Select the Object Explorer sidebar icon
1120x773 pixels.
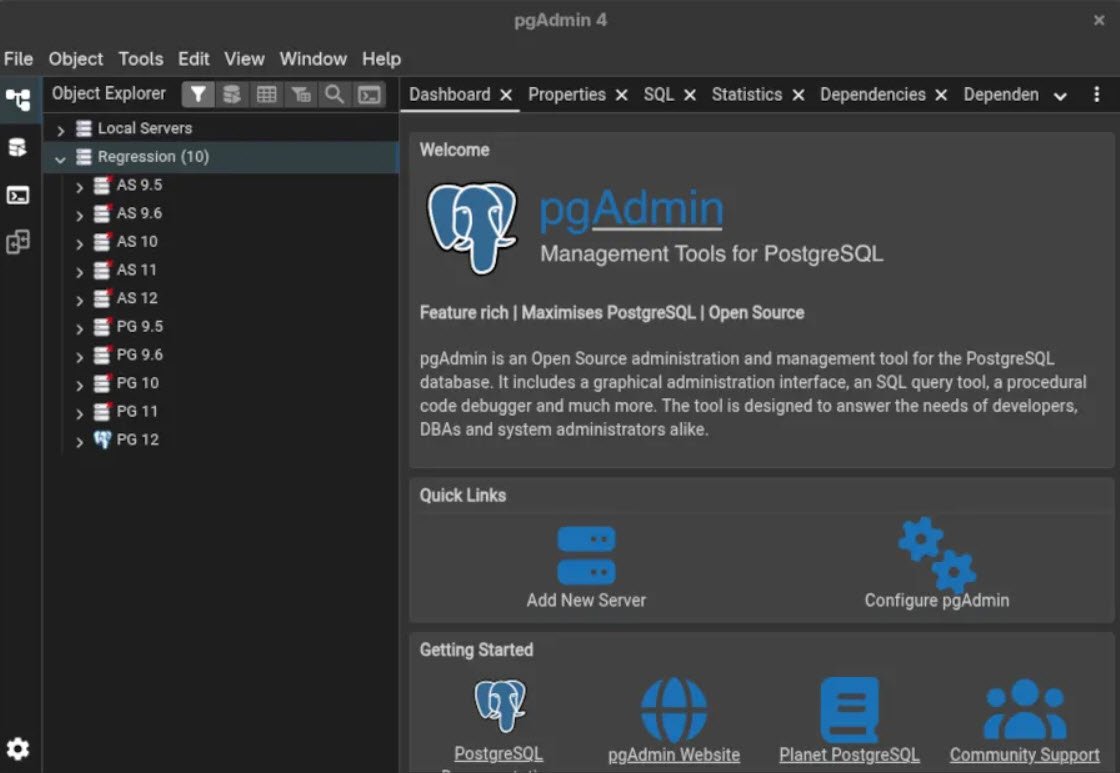coord(19,98)
